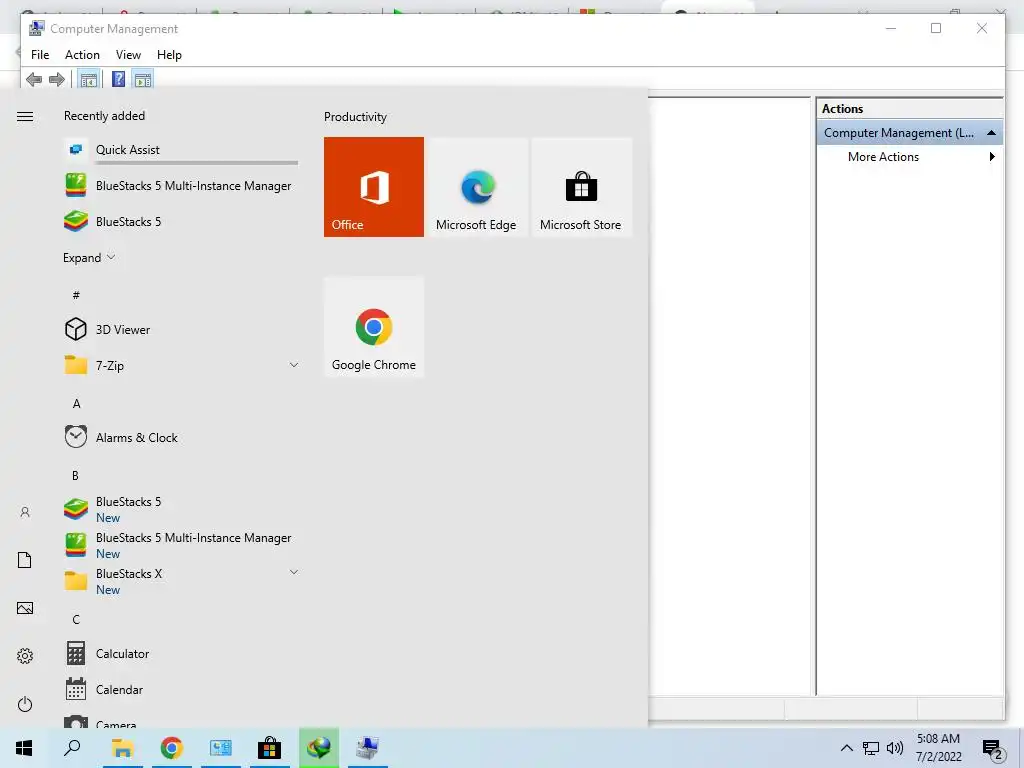Open the Action menu
1024x768 pixels.
[x=82, y=55]
